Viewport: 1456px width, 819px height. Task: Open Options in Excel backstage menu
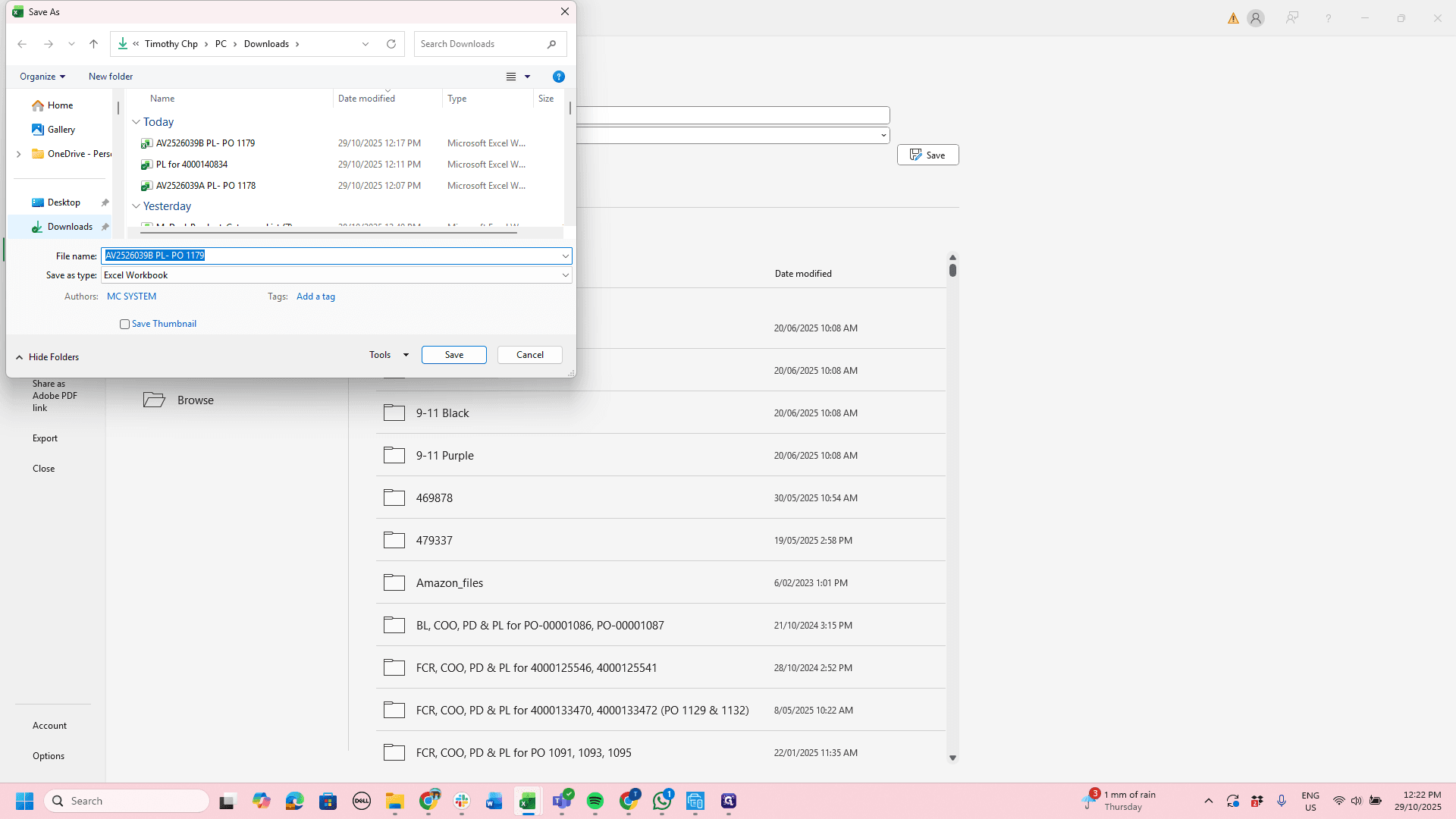pos(49,756)
